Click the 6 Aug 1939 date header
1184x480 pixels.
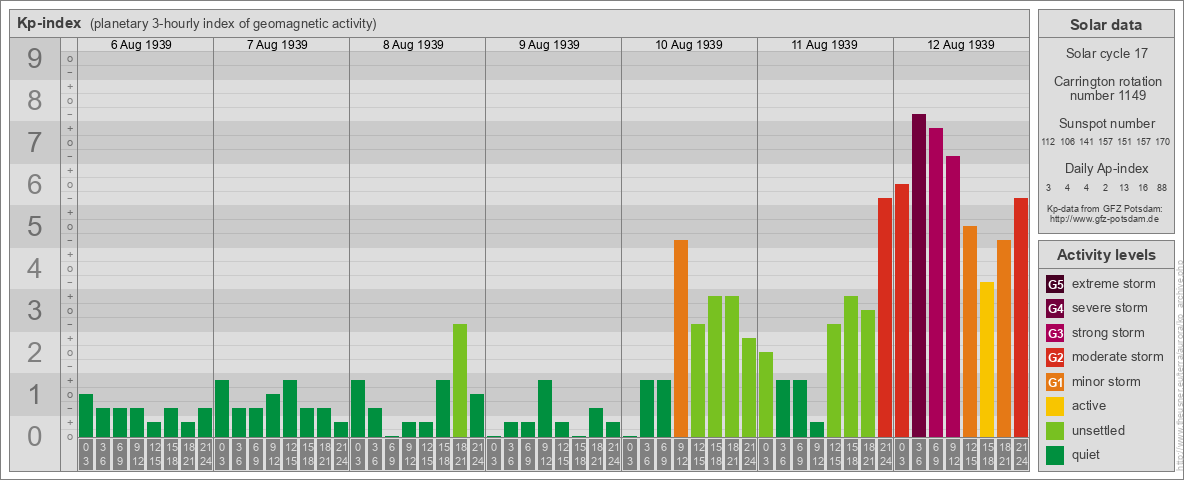(x=141, y=45)
